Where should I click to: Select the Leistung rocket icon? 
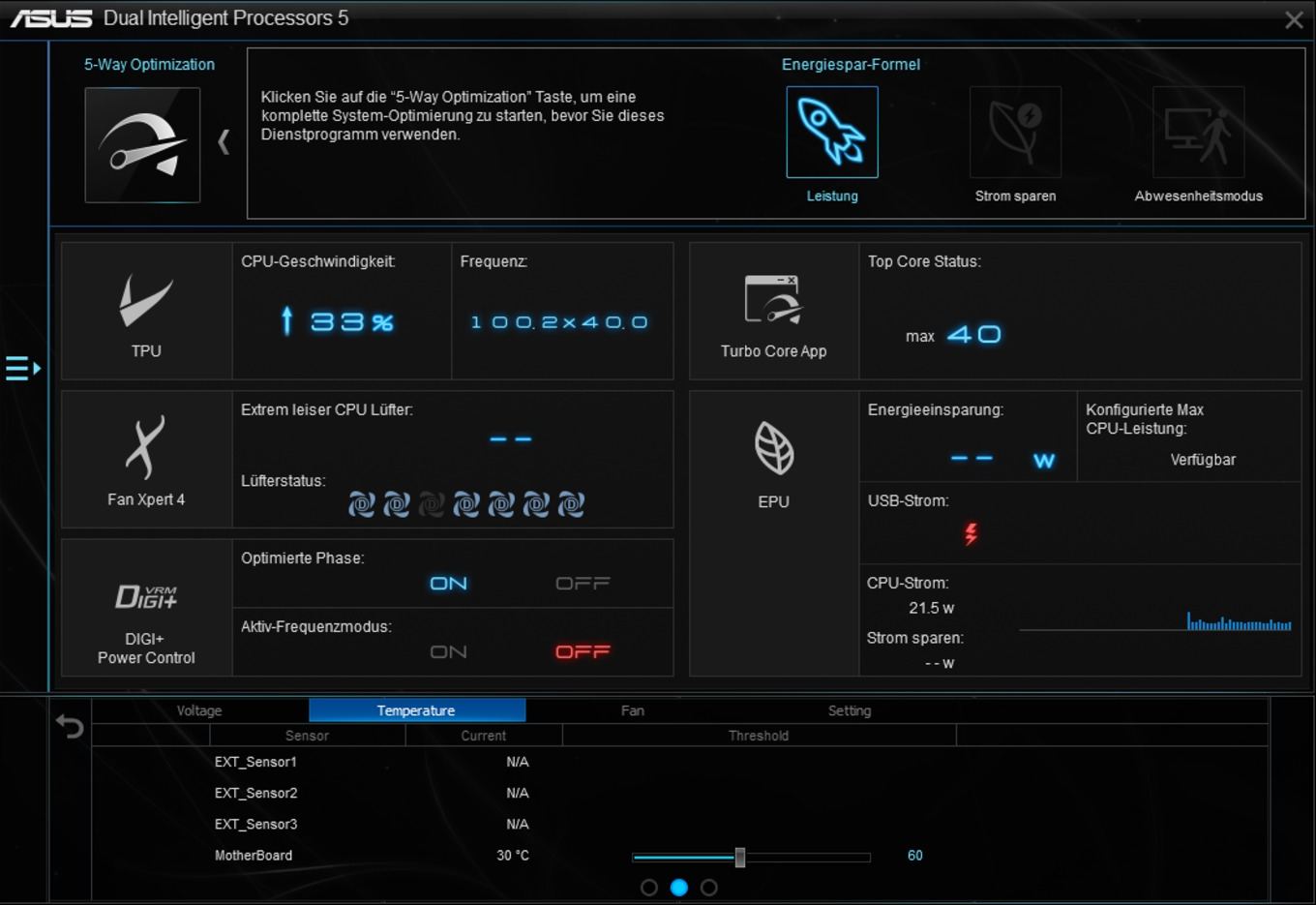(x=832, y=132)
